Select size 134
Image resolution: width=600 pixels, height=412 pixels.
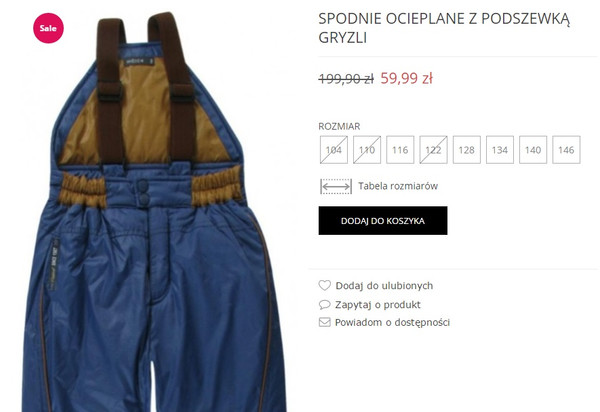(500, 150)
